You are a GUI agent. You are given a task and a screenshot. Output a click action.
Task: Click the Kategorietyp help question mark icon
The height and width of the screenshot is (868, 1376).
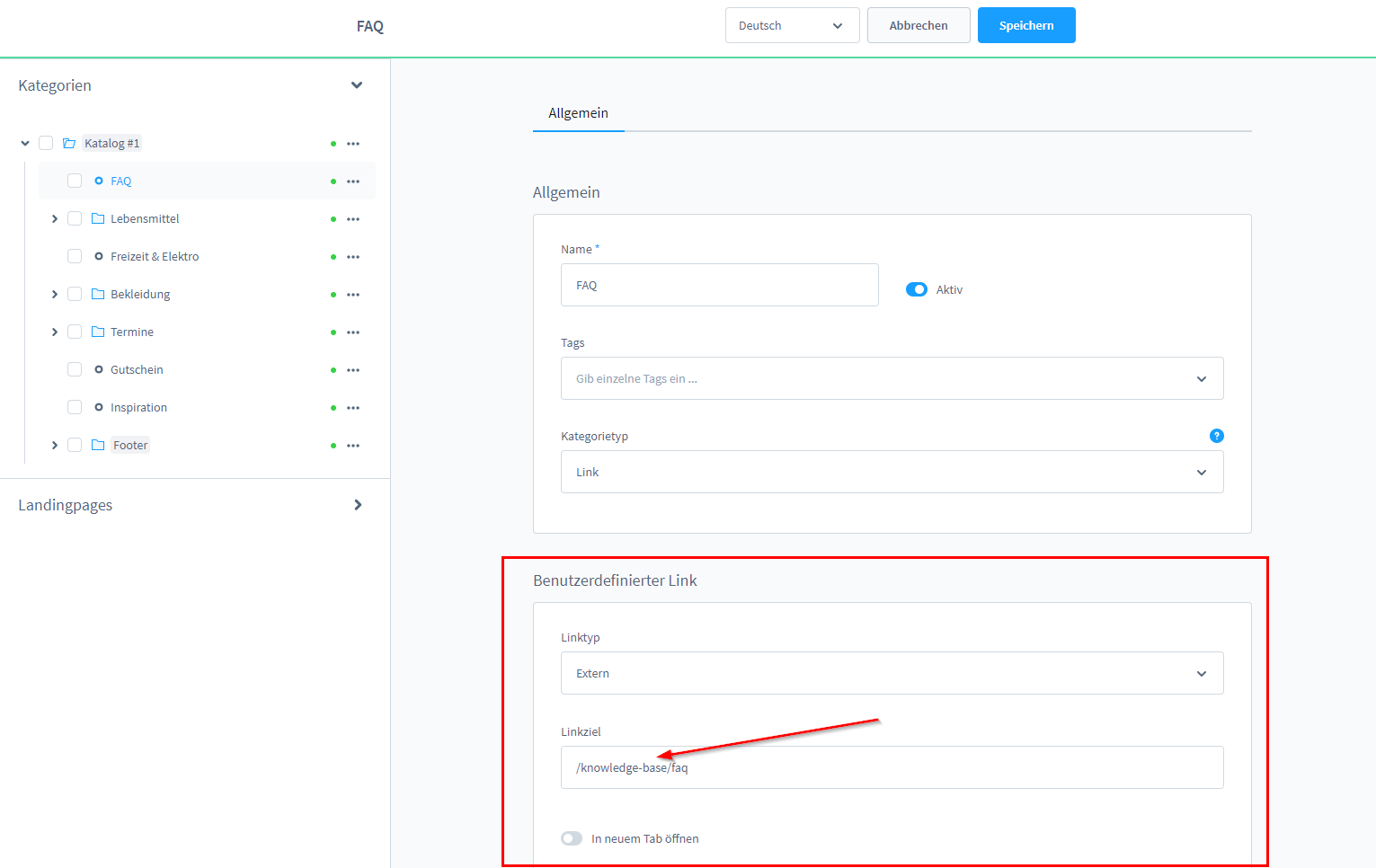(x=1217, y=436)
